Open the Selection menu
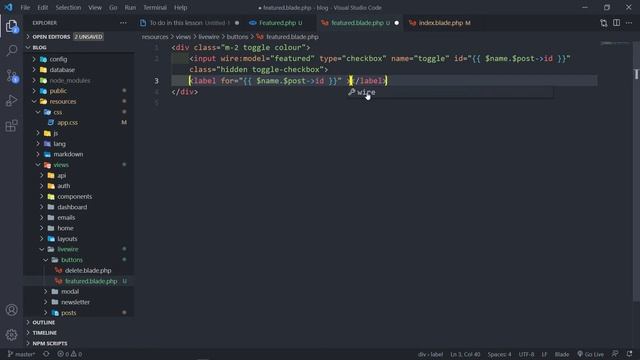This screenshot has width=640, height=360. tap(68, 7)
